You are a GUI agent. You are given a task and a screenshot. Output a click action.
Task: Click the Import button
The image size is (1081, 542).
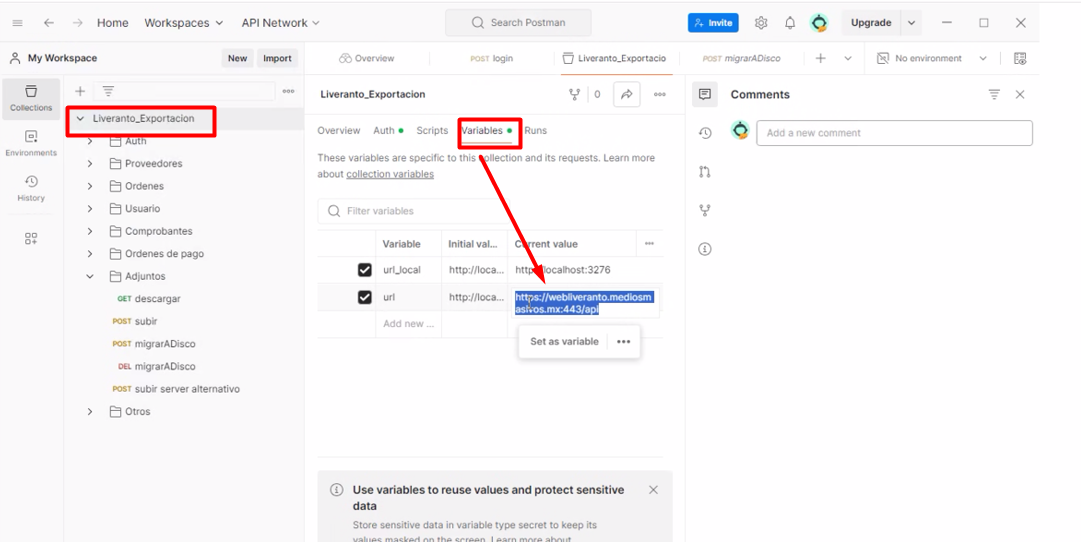pos(277,59)
